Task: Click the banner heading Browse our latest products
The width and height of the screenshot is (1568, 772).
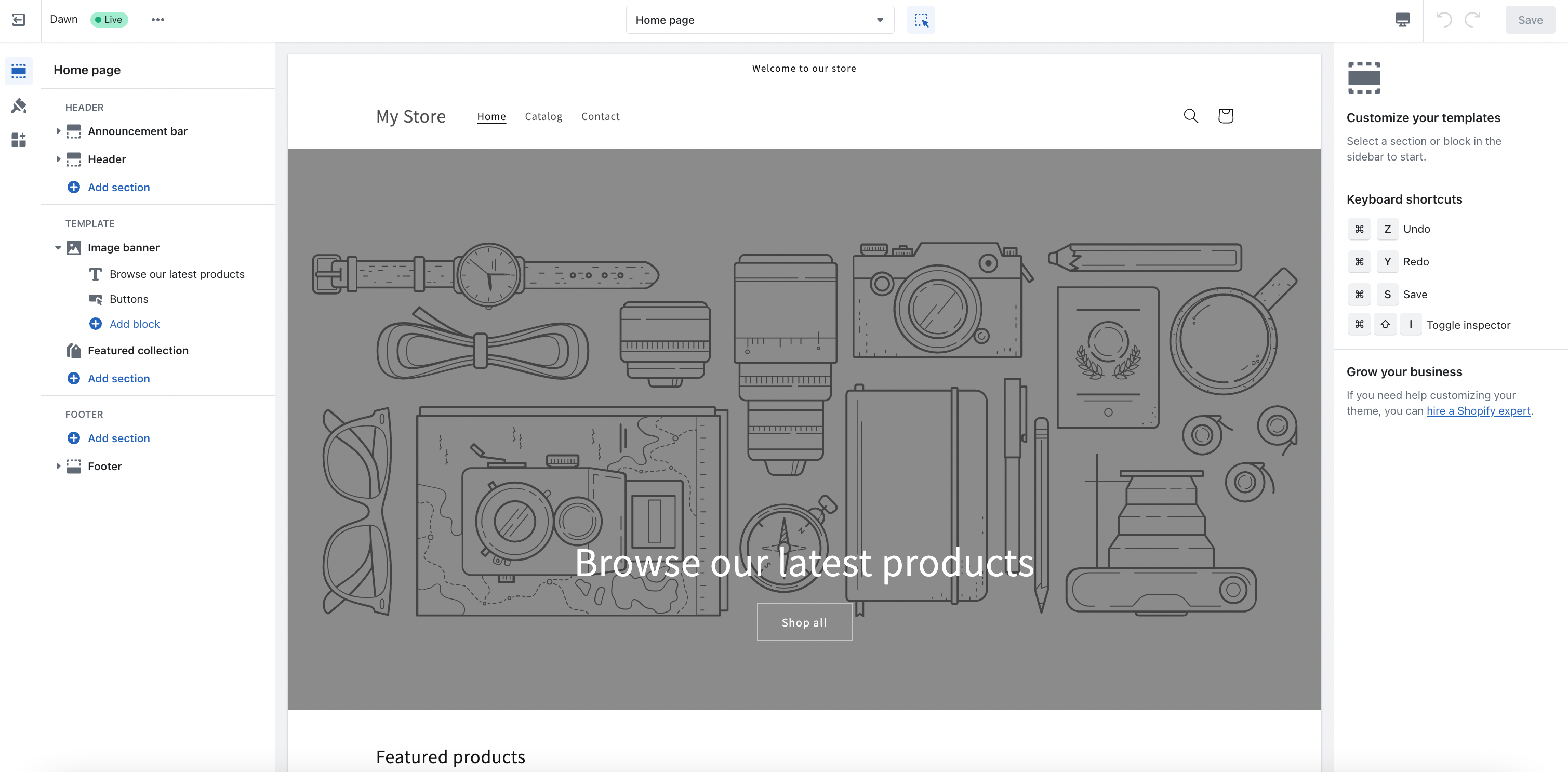Action: [x=804, y=563]
